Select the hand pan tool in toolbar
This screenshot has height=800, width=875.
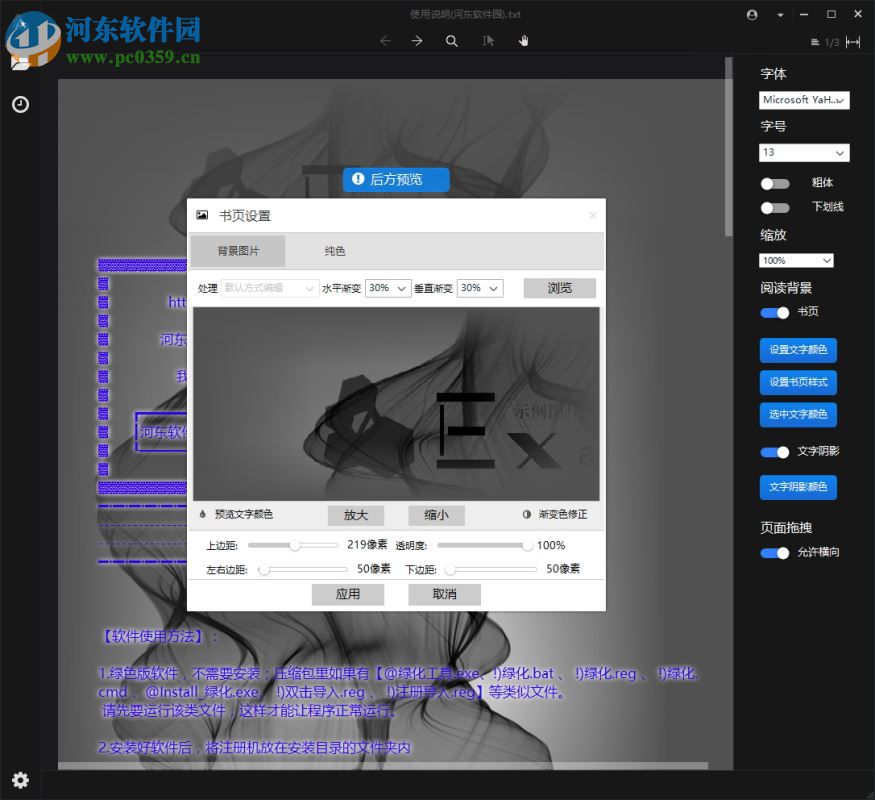coord(523,40)
